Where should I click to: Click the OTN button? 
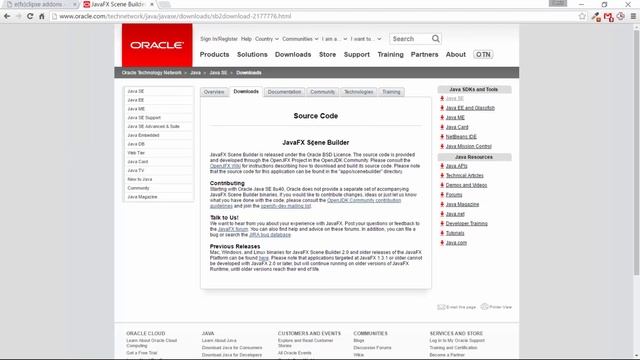click(x=483, y=54)
